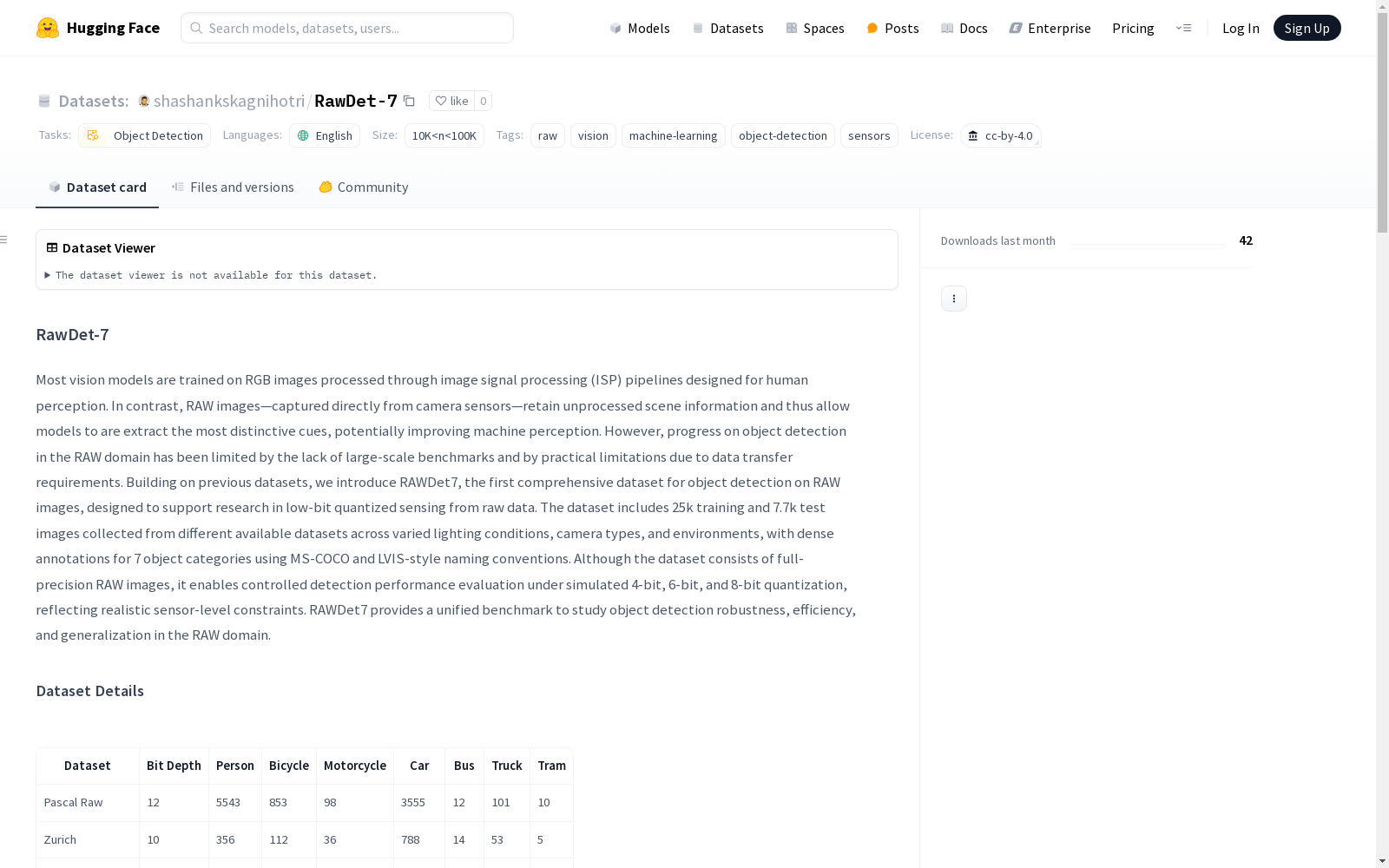Open the cc-by-4.0 license dropdown

pos(1000,135)
